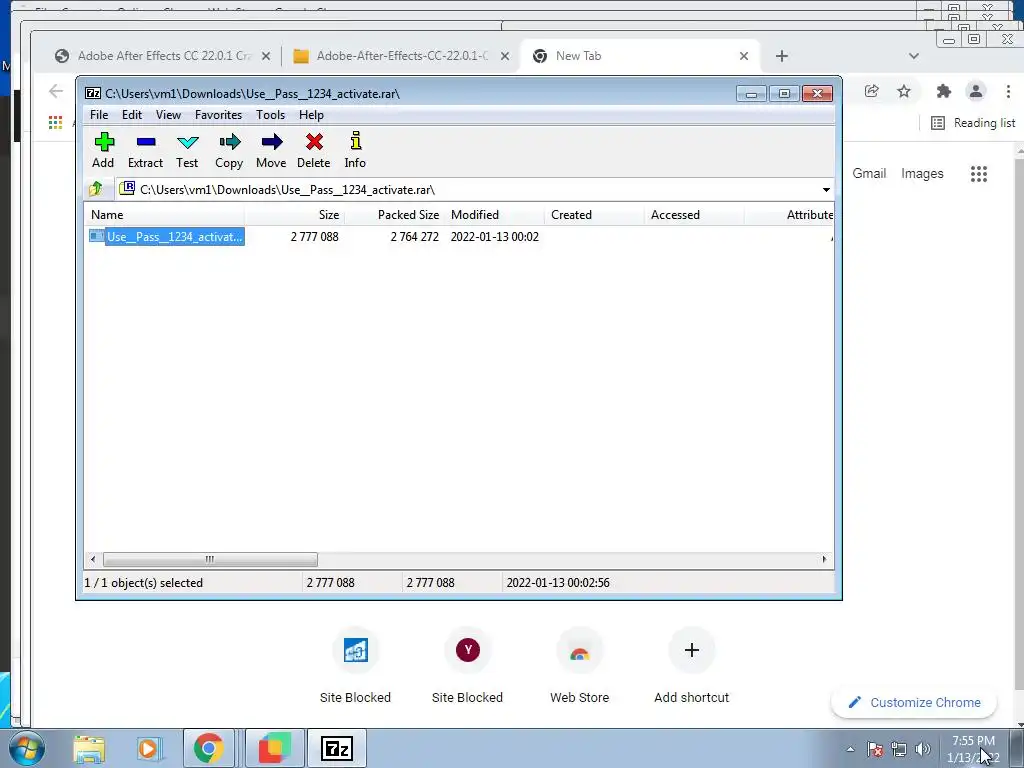Open the Web Store shortcut

(580, 665)
